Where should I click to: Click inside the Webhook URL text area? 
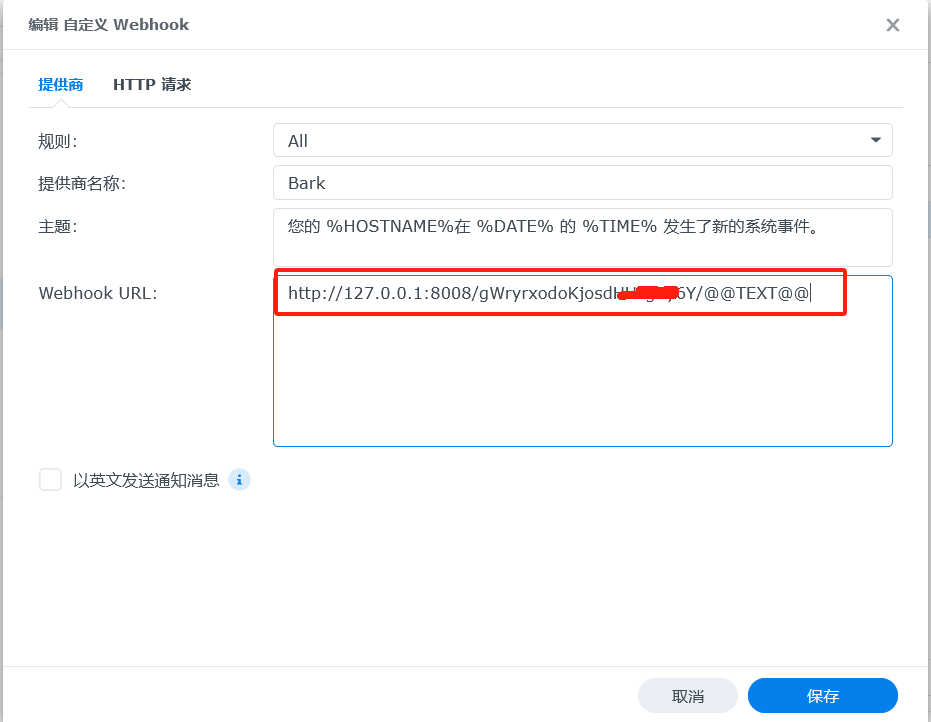[582, 361]
